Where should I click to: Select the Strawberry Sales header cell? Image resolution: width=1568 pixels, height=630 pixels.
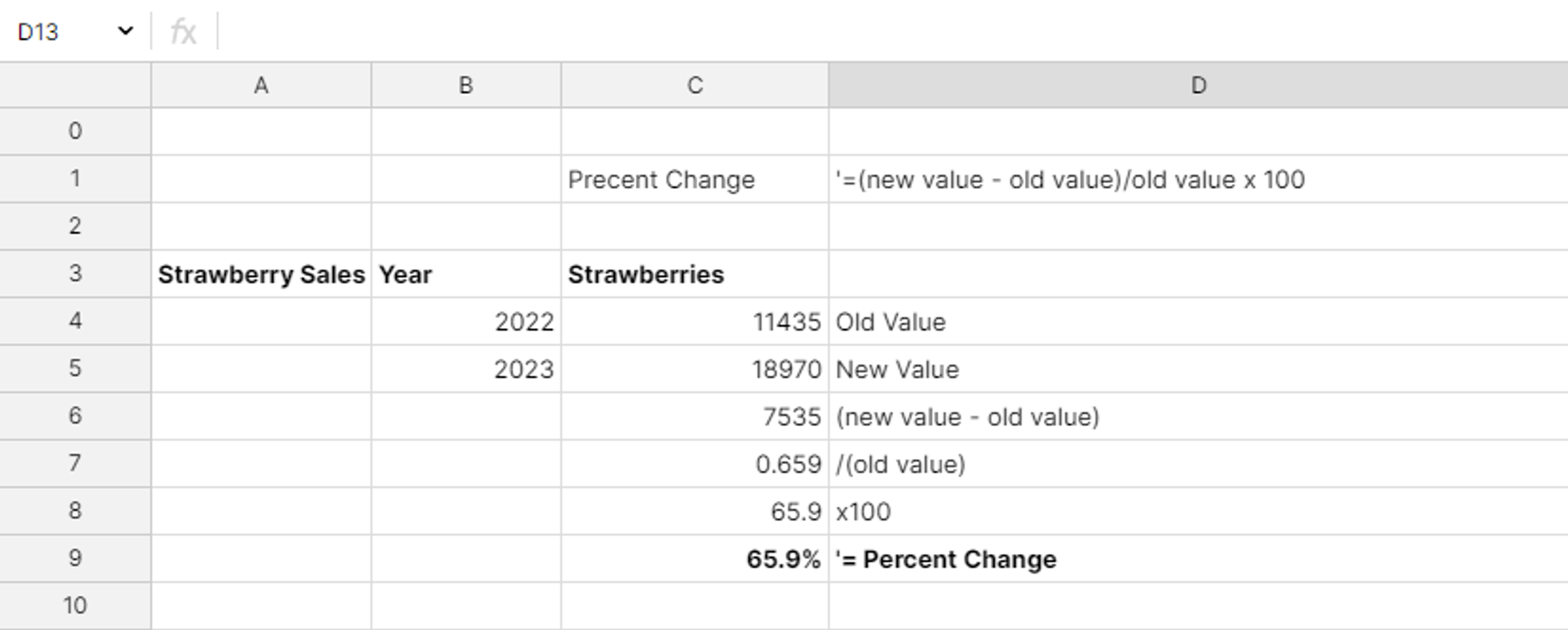[x=262, y=274]
